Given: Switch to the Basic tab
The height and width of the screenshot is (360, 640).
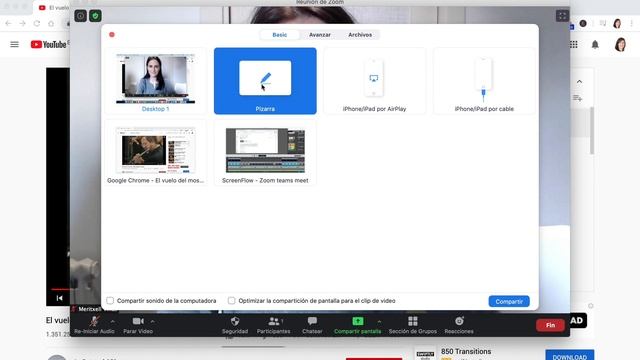Looking at the screenshot, I should pos(280,35).
